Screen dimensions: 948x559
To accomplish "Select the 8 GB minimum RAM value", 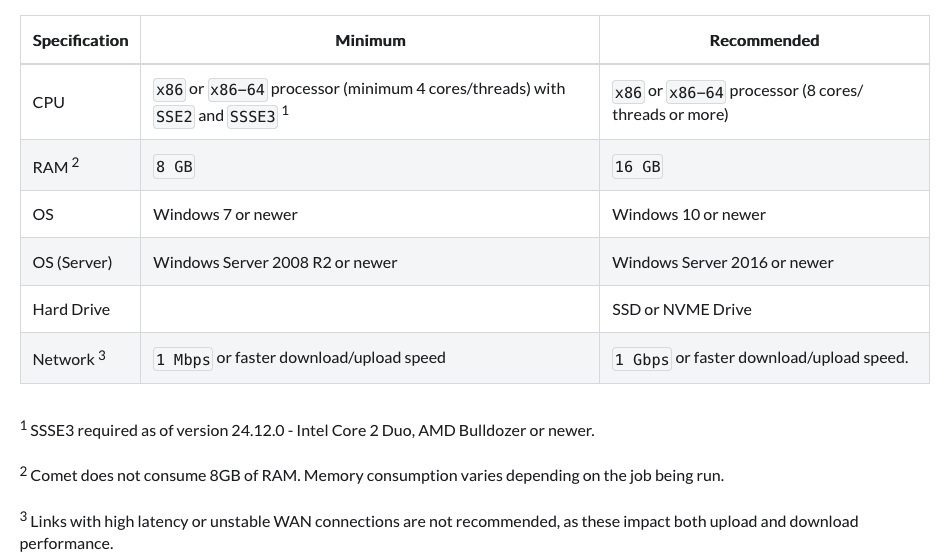I will (174, 167).
